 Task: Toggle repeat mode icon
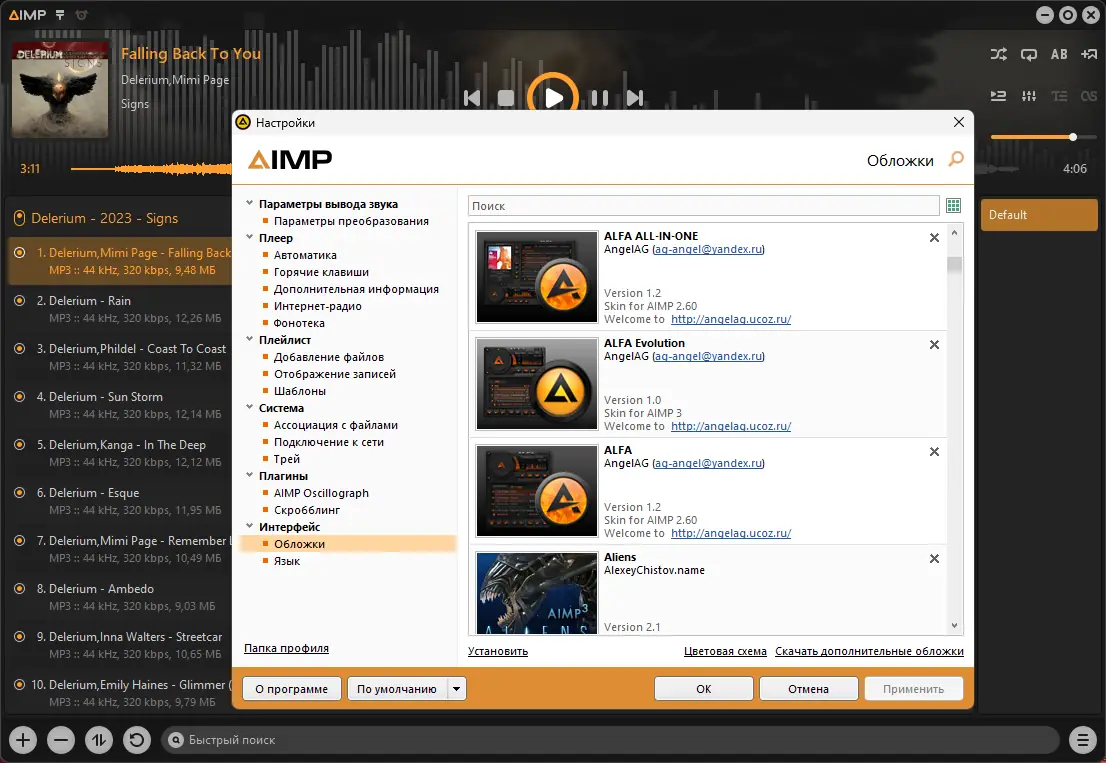(x=1028, y=54)
